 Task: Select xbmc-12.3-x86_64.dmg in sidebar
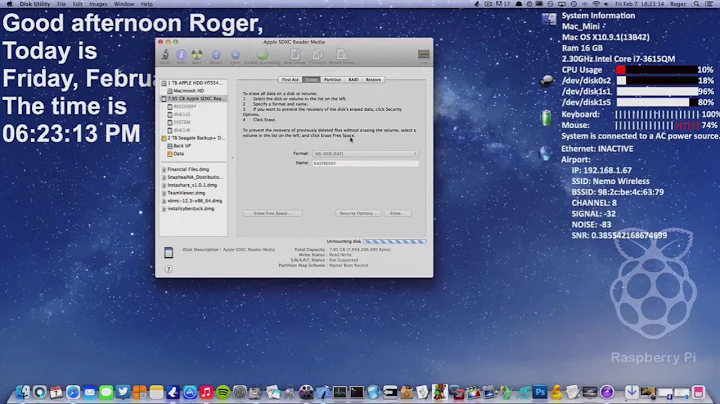click(193, 201)
